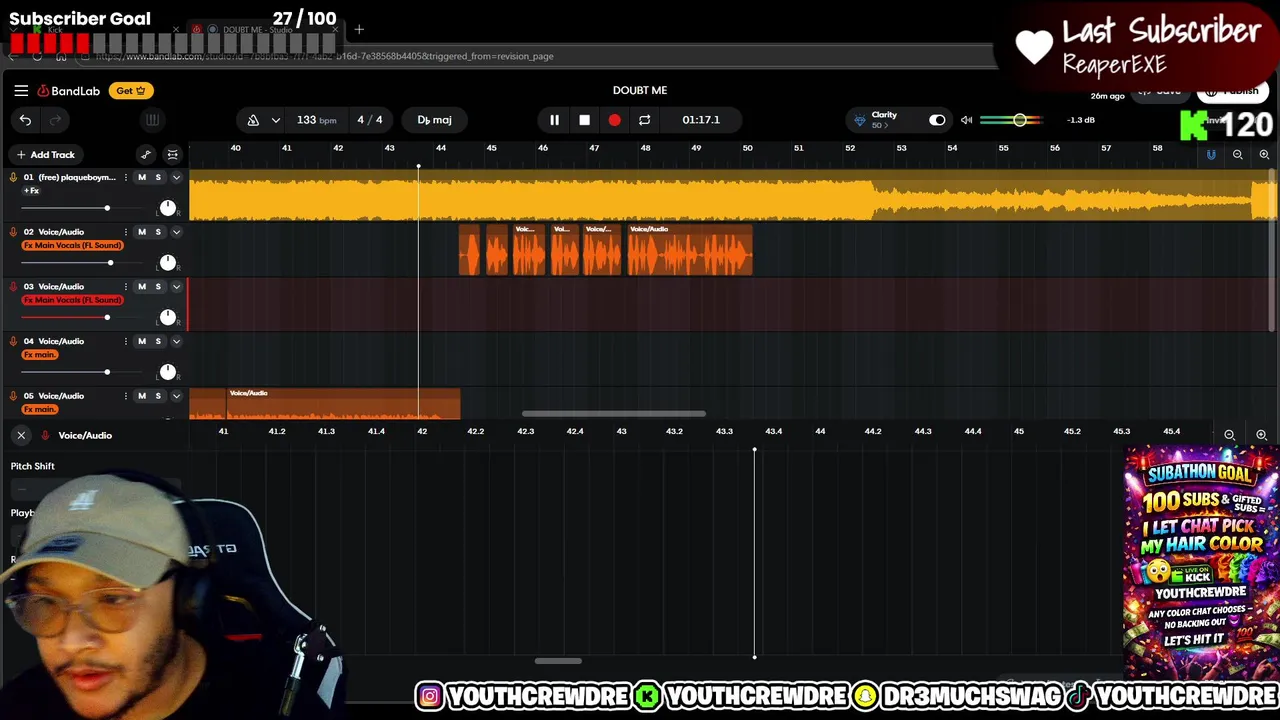The width and height of the screenshot is (1280, 720).
Task: Open track 04 options menu dots
Action: click(125, 341)
